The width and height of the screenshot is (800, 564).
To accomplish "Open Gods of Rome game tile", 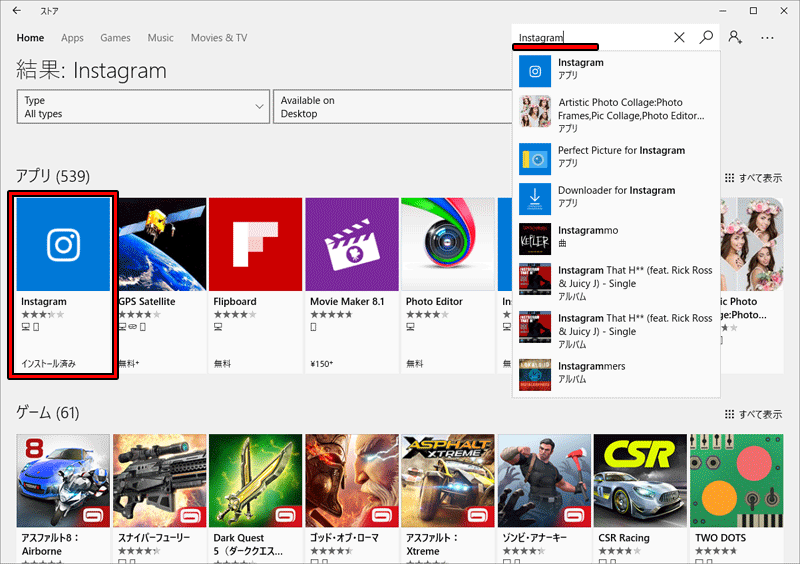I will [352, 498].
